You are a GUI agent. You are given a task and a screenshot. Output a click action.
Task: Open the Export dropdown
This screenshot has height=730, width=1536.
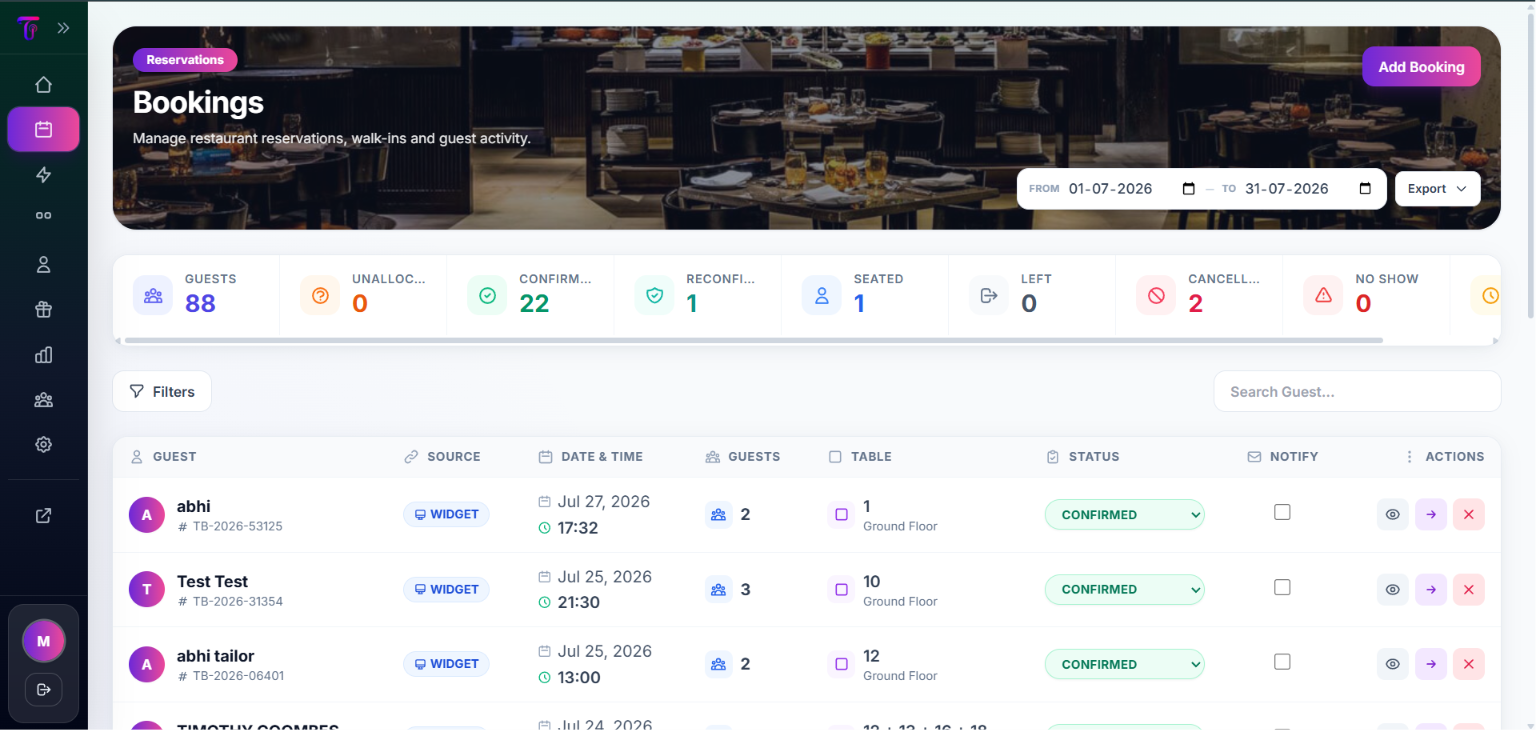[1437, 189]
